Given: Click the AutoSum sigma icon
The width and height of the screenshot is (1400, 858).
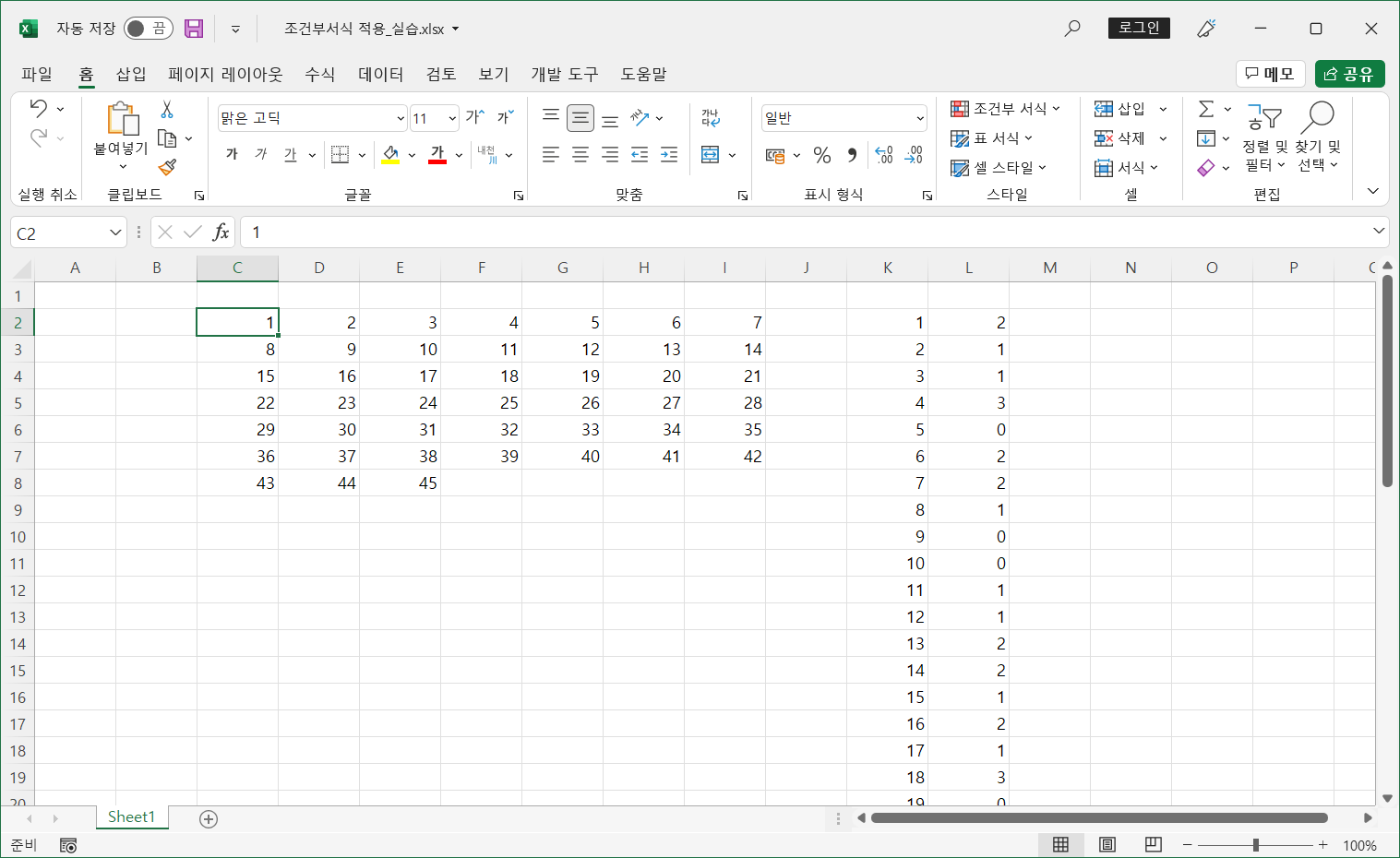Looking at the screenshot, I should [x=1206, y=109].
